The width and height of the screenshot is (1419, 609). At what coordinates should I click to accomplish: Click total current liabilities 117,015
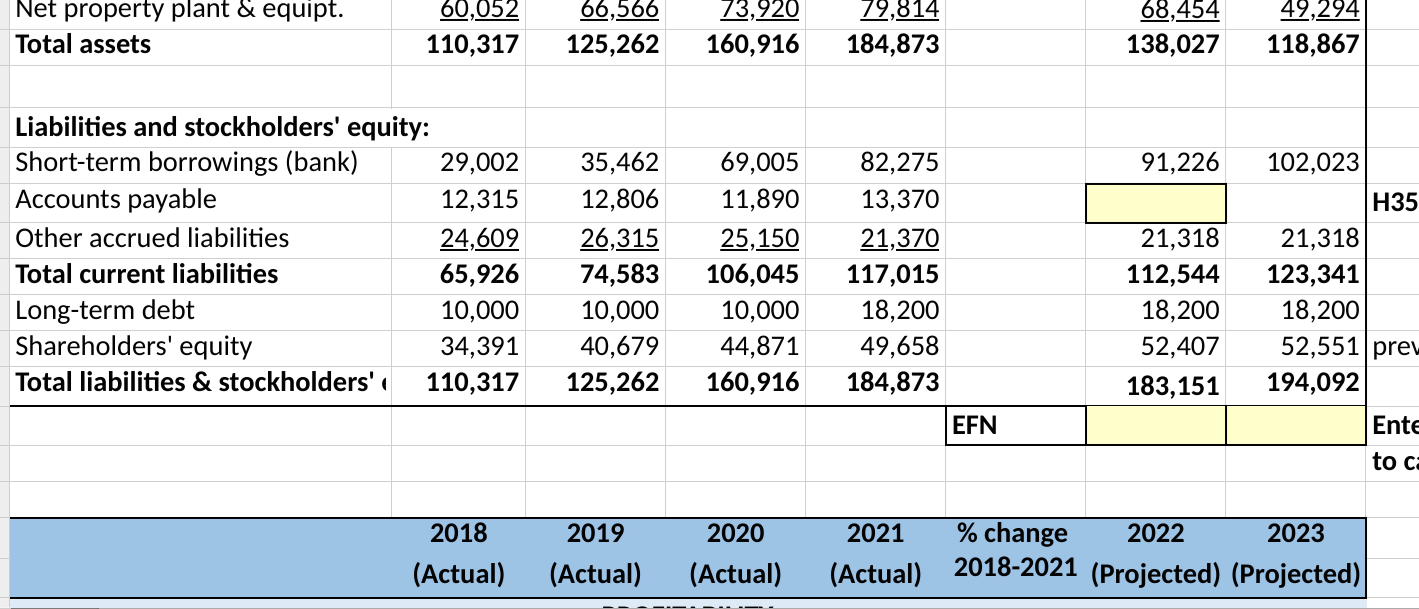click(x=893, y=274)
